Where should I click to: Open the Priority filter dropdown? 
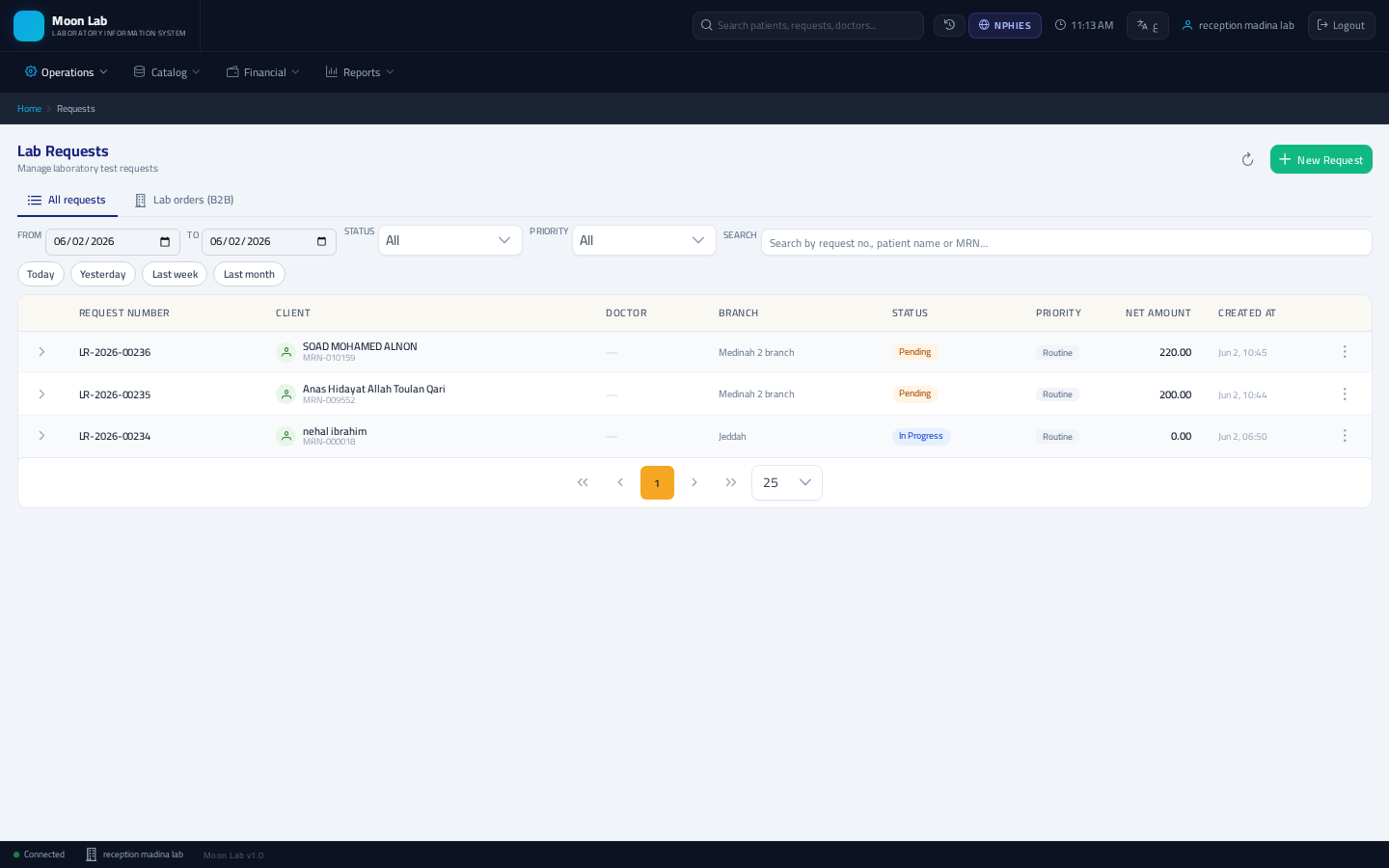click(643, 240)
